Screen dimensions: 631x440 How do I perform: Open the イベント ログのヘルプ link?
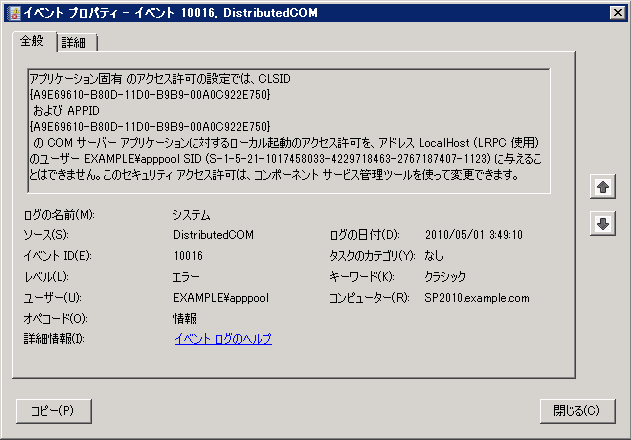pyautogui.click(x=223, y=339)
